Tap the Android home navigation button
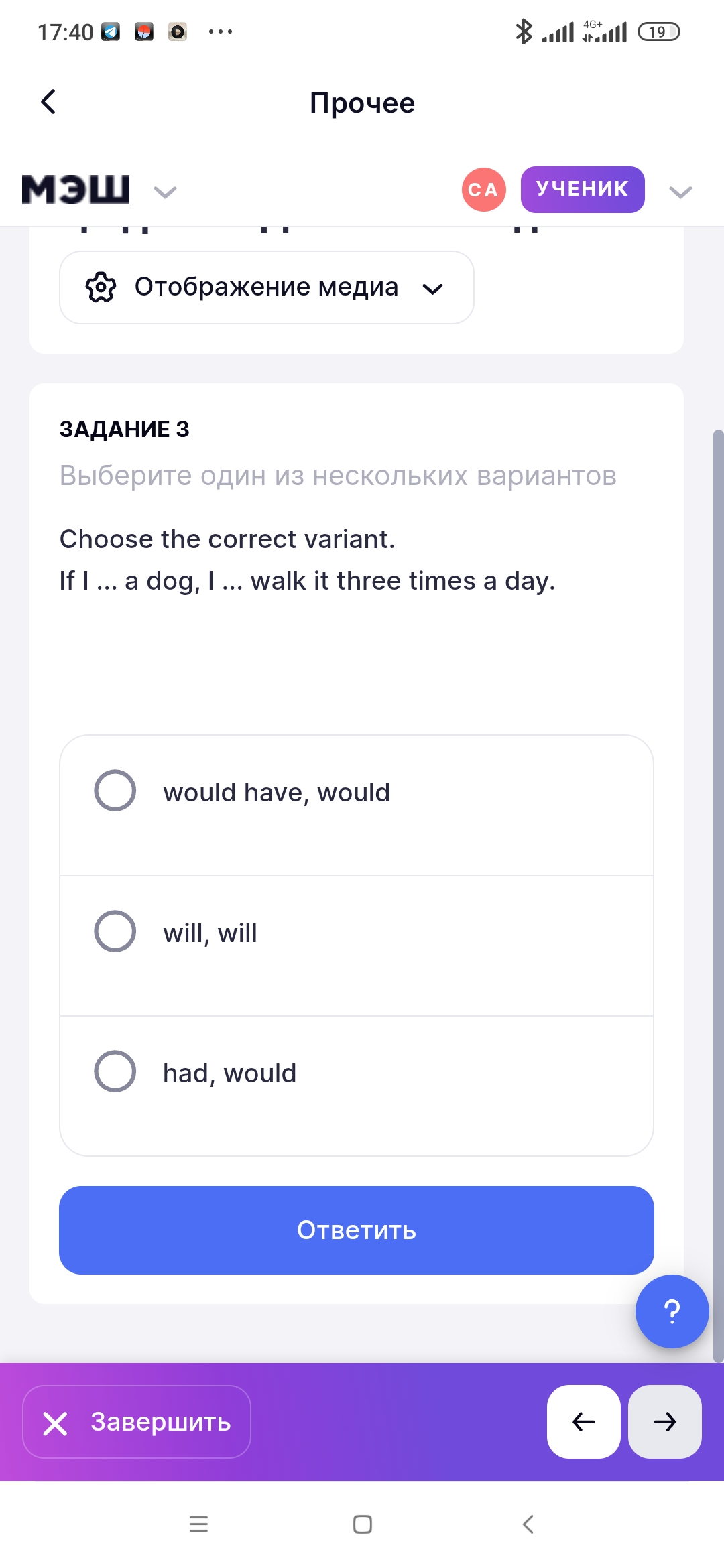The image size is (724, 1568). [x=362, y=1524]
